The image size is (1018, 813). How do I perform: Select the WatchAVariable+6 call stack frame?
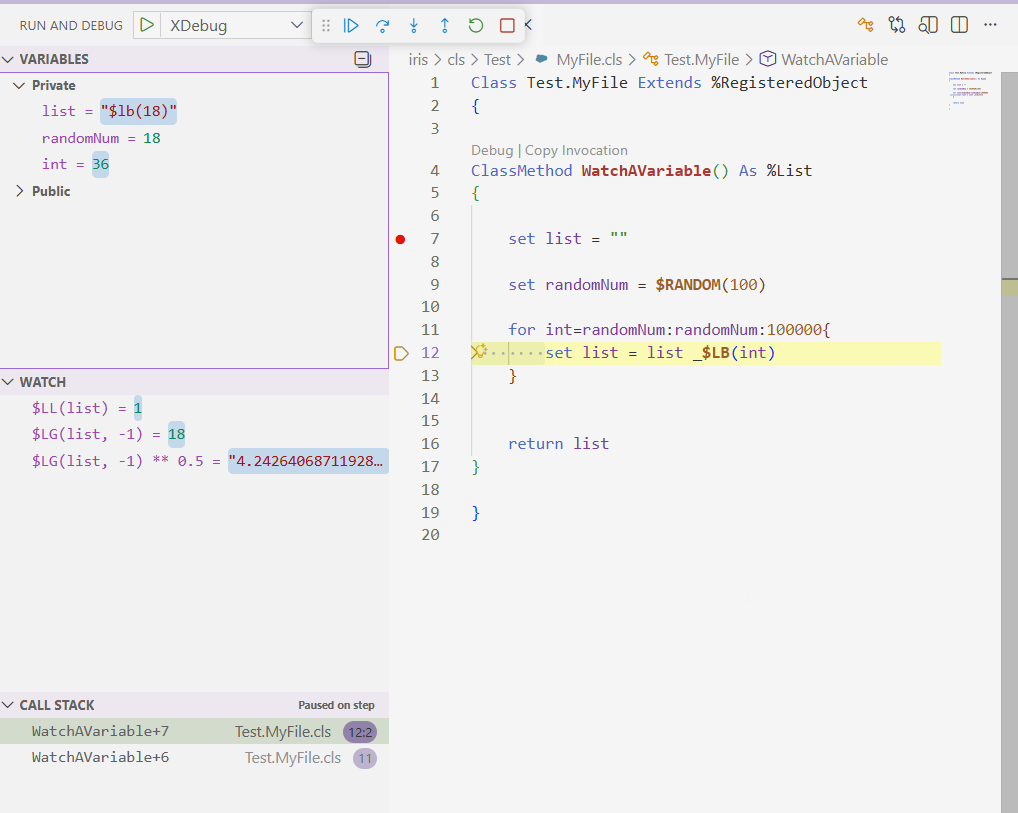click(x=100, y=758)
